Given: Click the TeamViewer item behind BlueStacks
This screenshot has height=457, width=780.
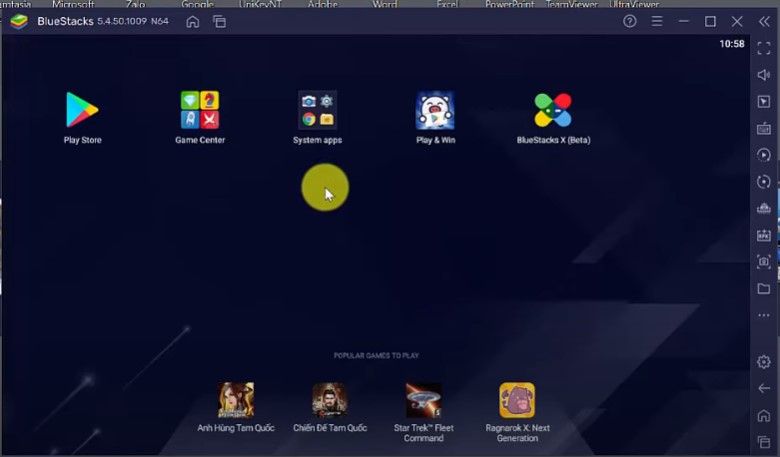Looking at the screenshot, I should click(x=572, y=4).
